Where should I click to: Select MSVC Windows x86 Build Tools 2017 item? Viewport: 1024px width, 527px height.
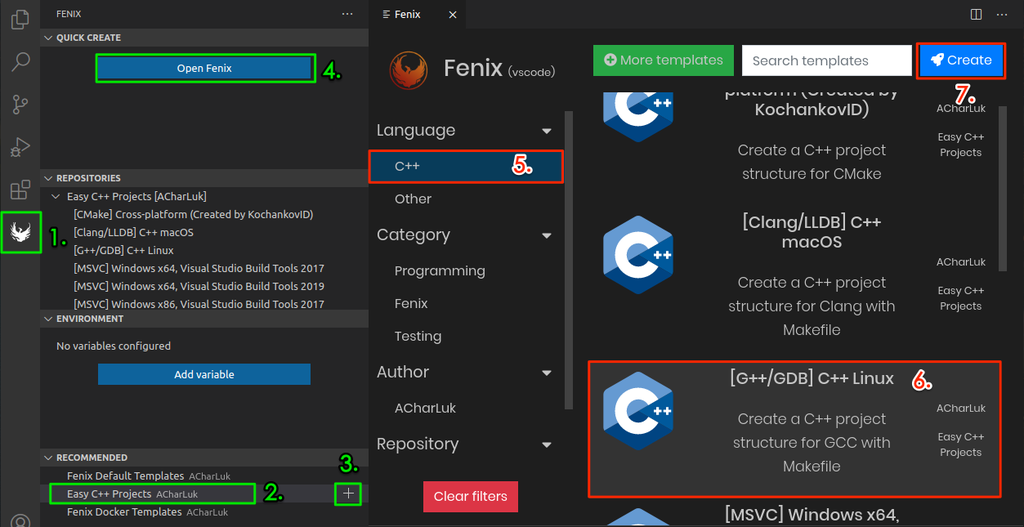pyautogui.click(x=199, y=304)
